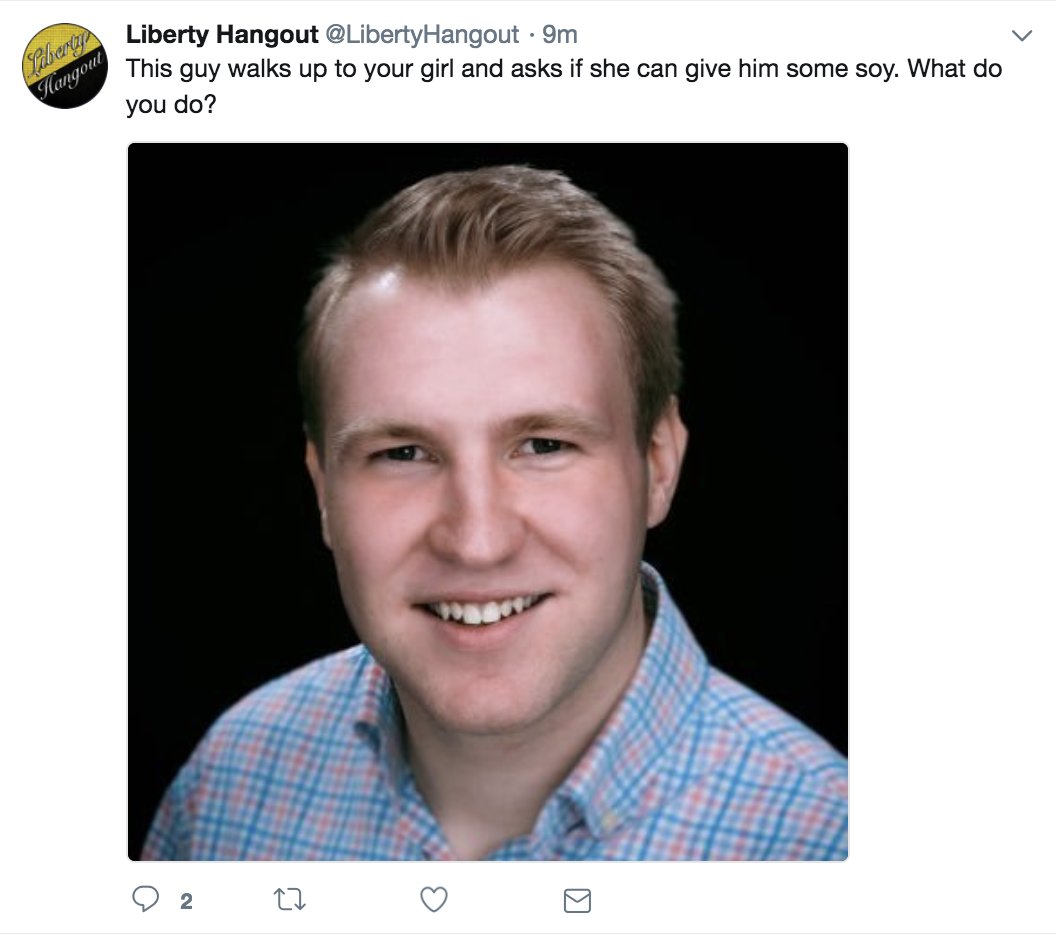Click the 'you do?' line of tweet text
Viewport: 1056px width, 934px height.
(171, 105)
